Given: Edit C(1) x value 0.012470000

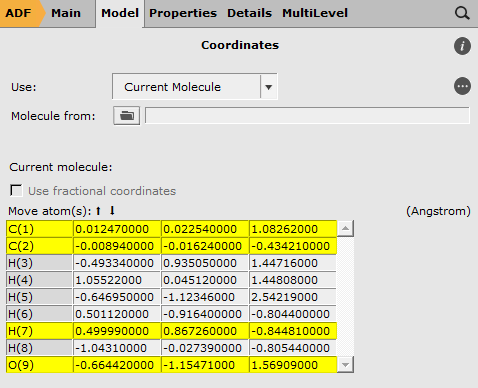Looking at the screenshot, I should [117, 229].
